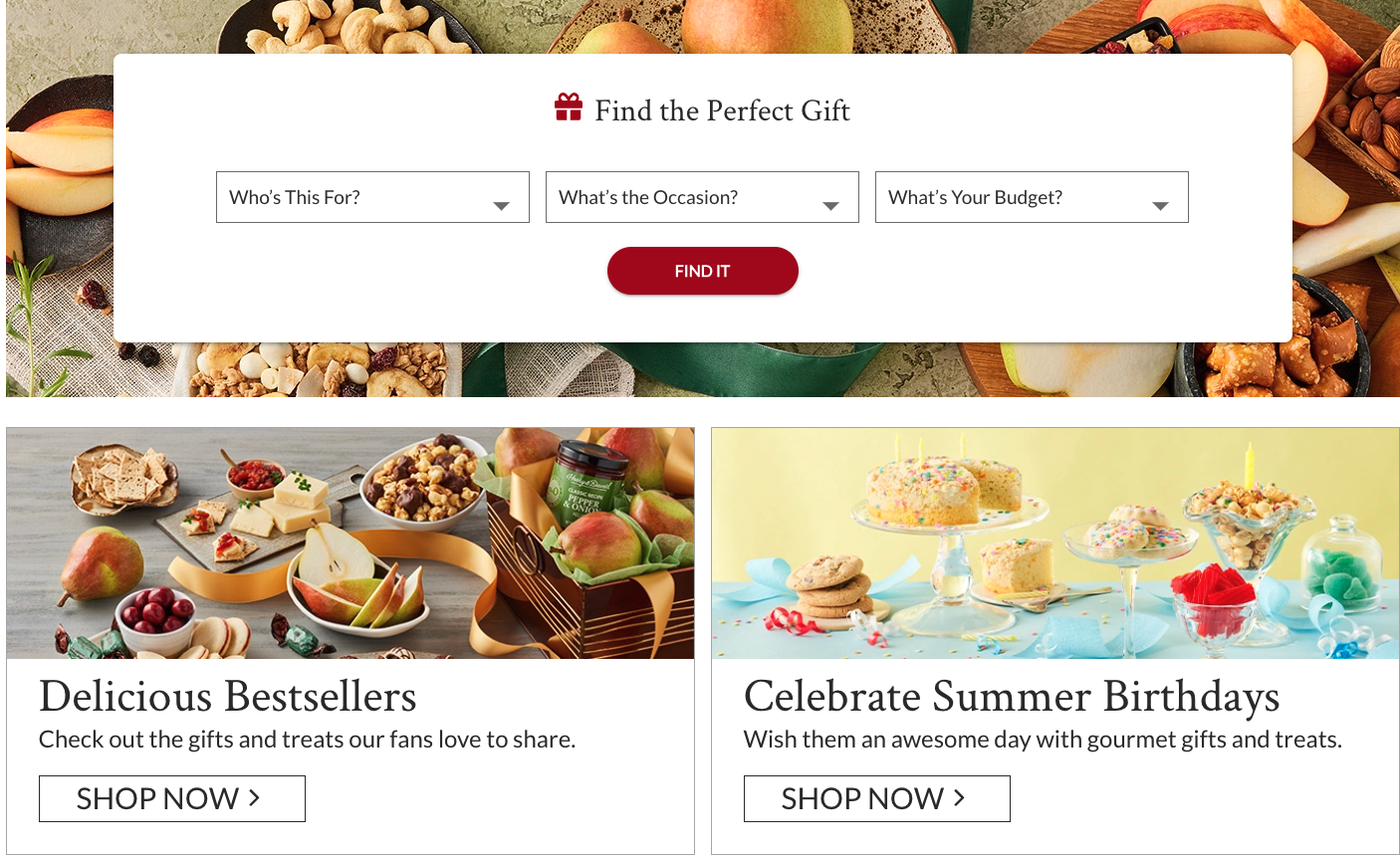Screen dimensions: 1400x858
Task: Click the Delicious Bestsellers heading
Action: point(228,697)
